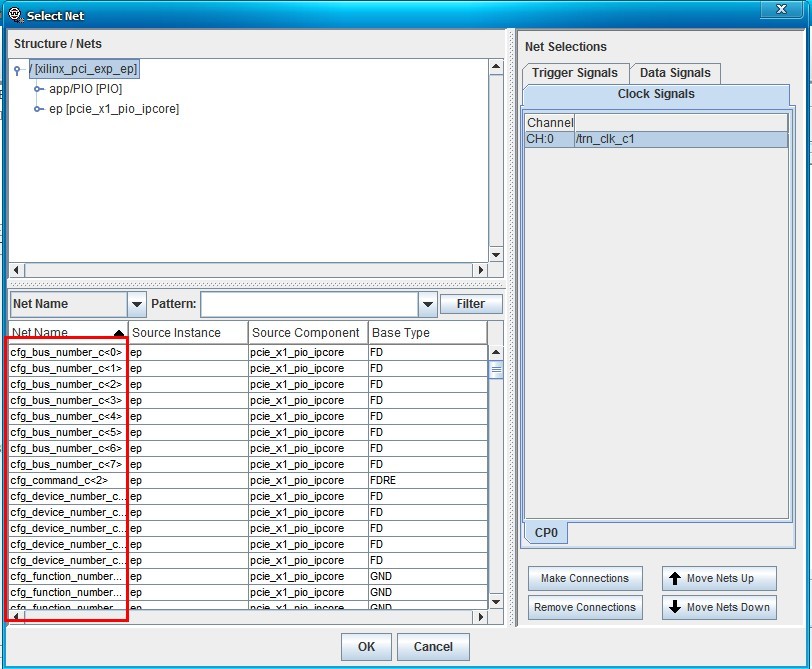This screenshot has height=669, width=812.
Task: Click Move Nets Down button
Action: [719, 607]
